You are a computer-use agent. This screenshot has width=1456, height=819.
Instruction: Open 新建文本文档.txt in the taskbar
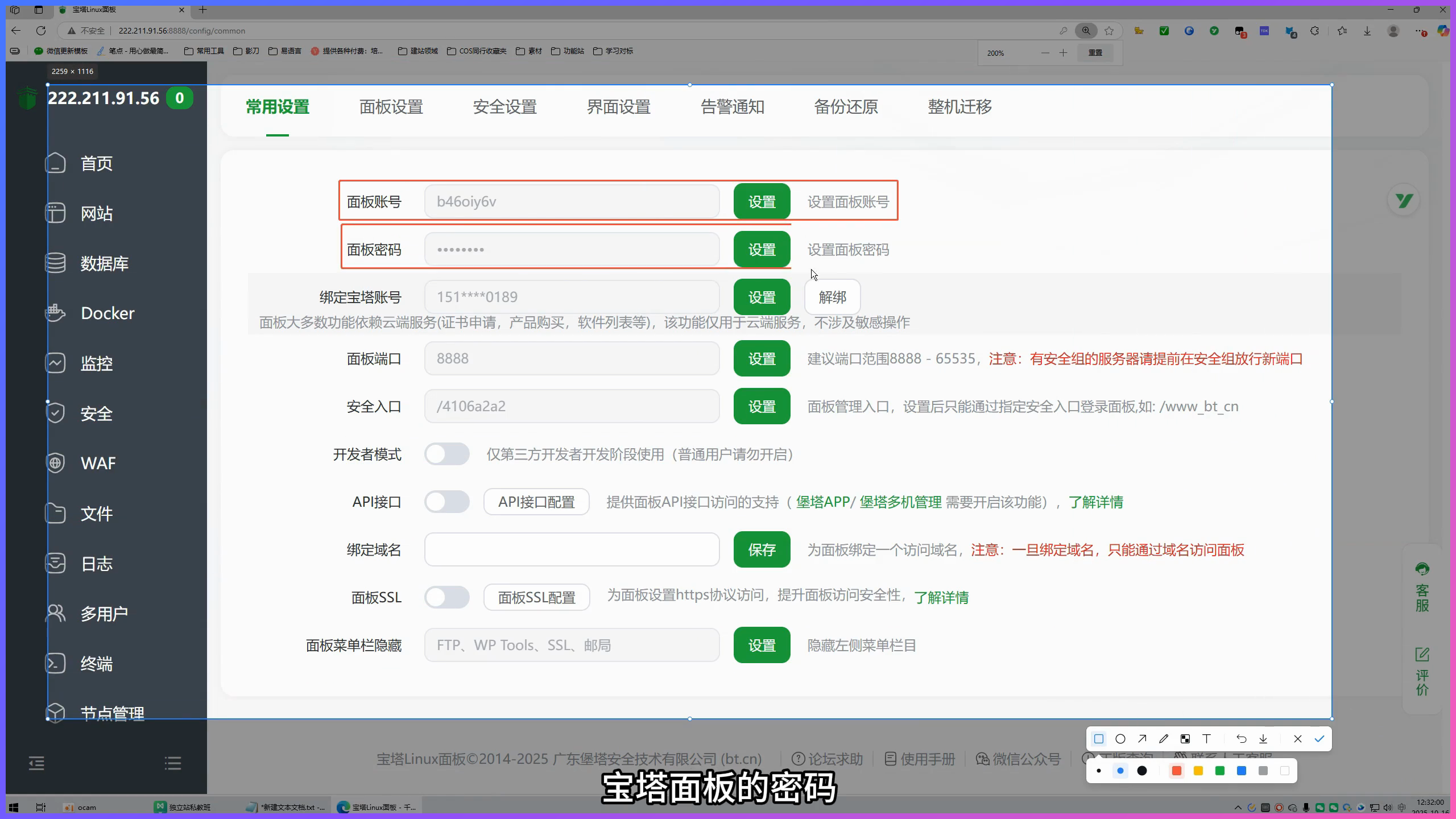pyautogui.click(x=286, y=807)
